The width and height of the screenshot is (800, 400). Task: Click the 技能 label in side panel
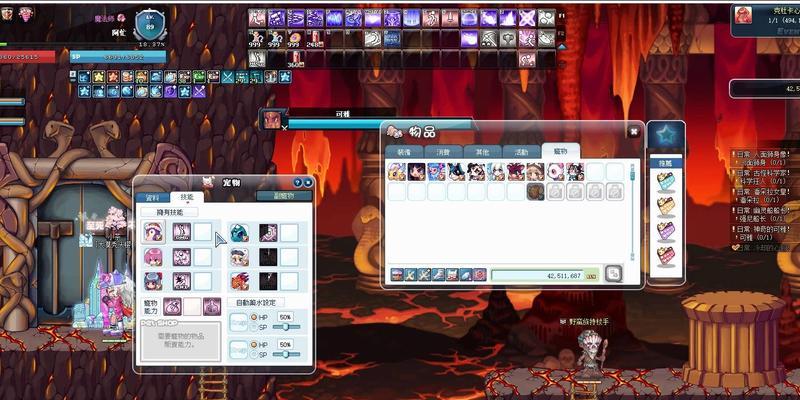(666, 164)
